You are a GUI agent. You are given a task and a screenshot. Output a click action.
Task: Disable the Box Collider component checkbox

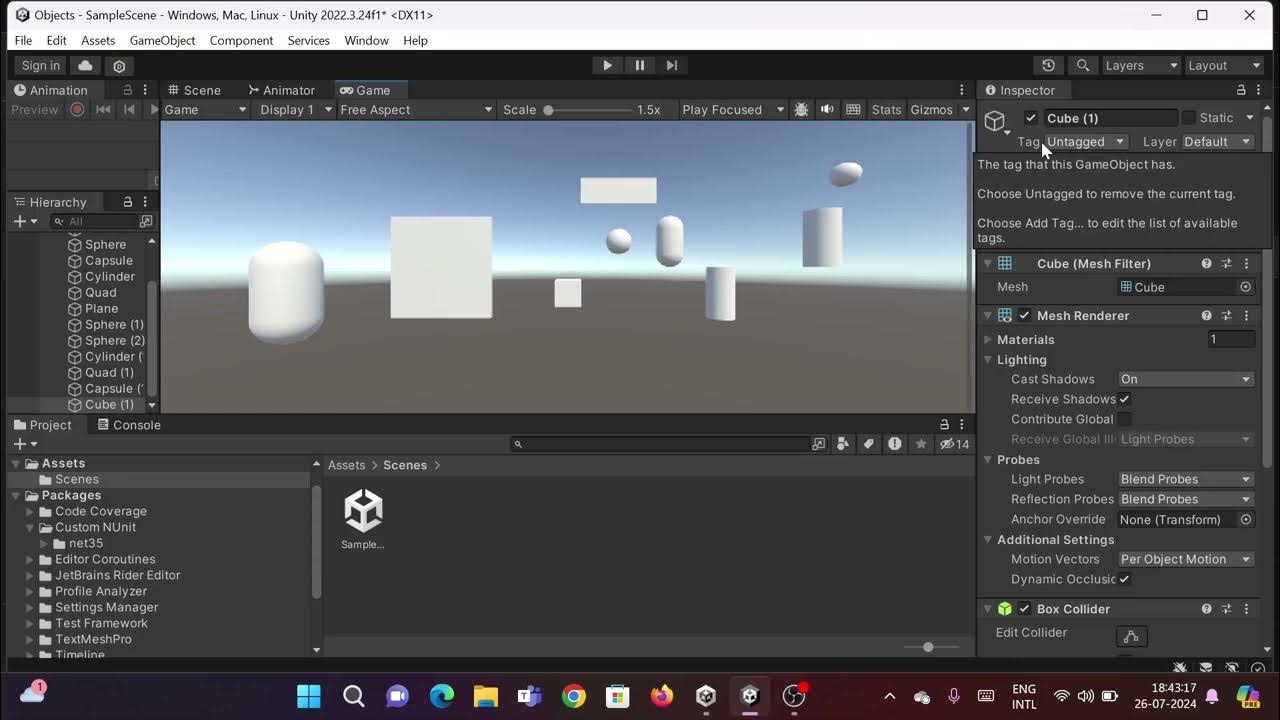tap(1024, 608)
